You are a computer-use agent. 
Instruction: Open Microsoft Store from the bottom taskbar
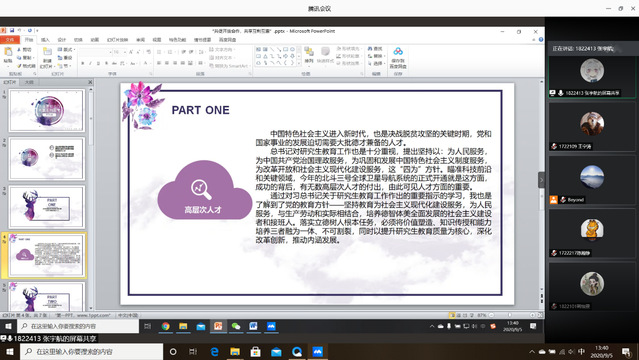point(256,351)
